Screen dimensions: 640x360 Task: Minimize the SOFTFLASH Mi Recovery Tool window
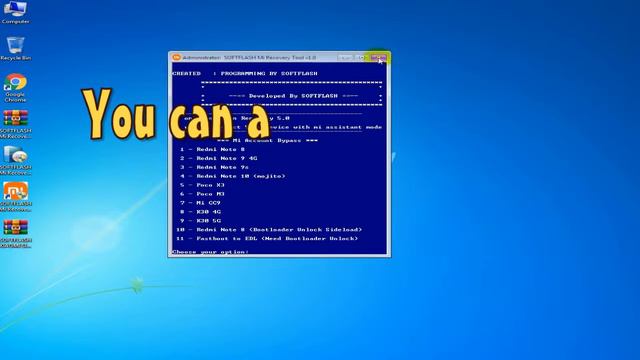[345, 58]
